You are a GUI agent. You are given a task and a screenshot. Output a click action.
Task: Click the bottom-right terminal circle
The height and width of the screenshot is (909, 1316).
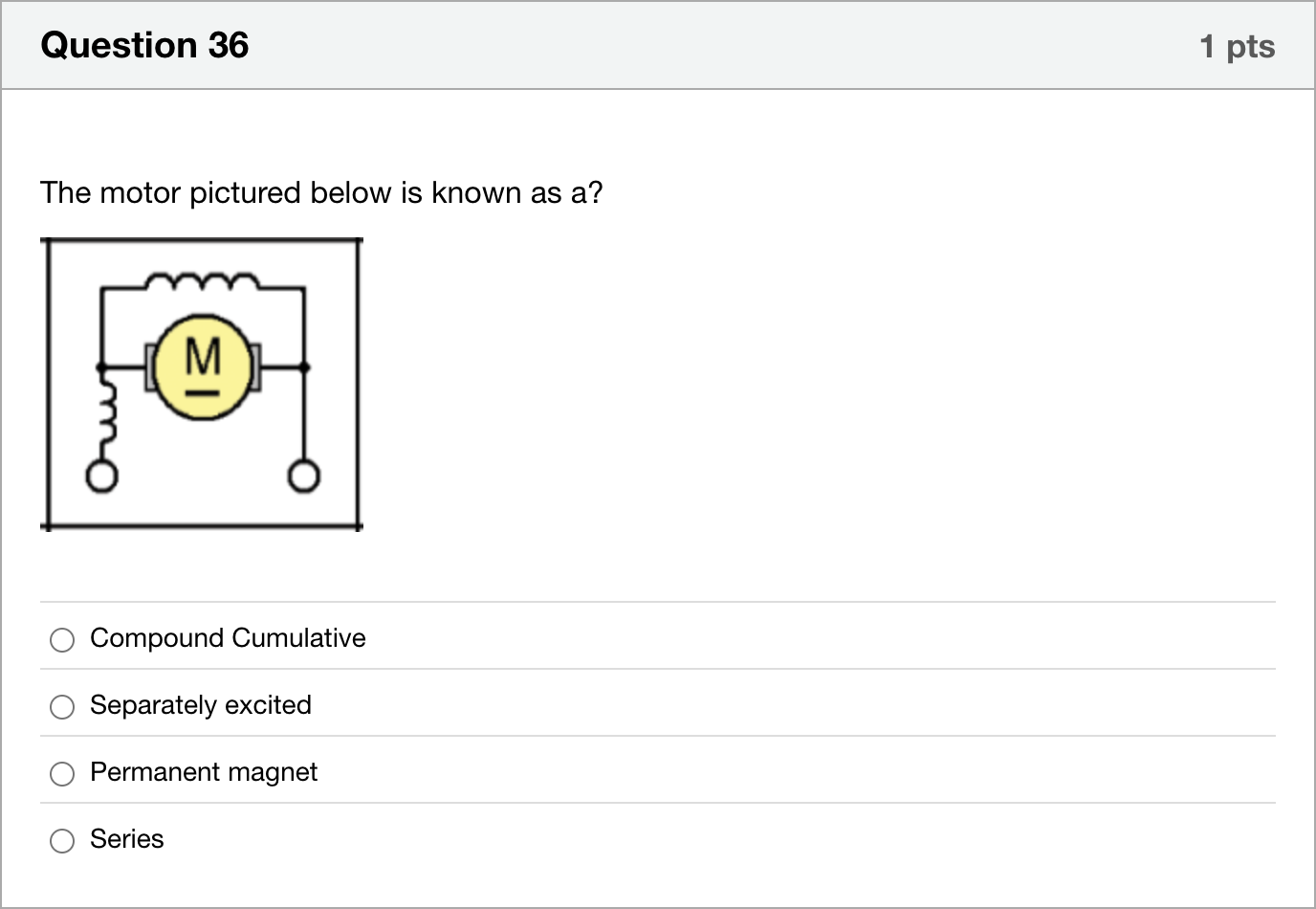(x=304, y=476)
